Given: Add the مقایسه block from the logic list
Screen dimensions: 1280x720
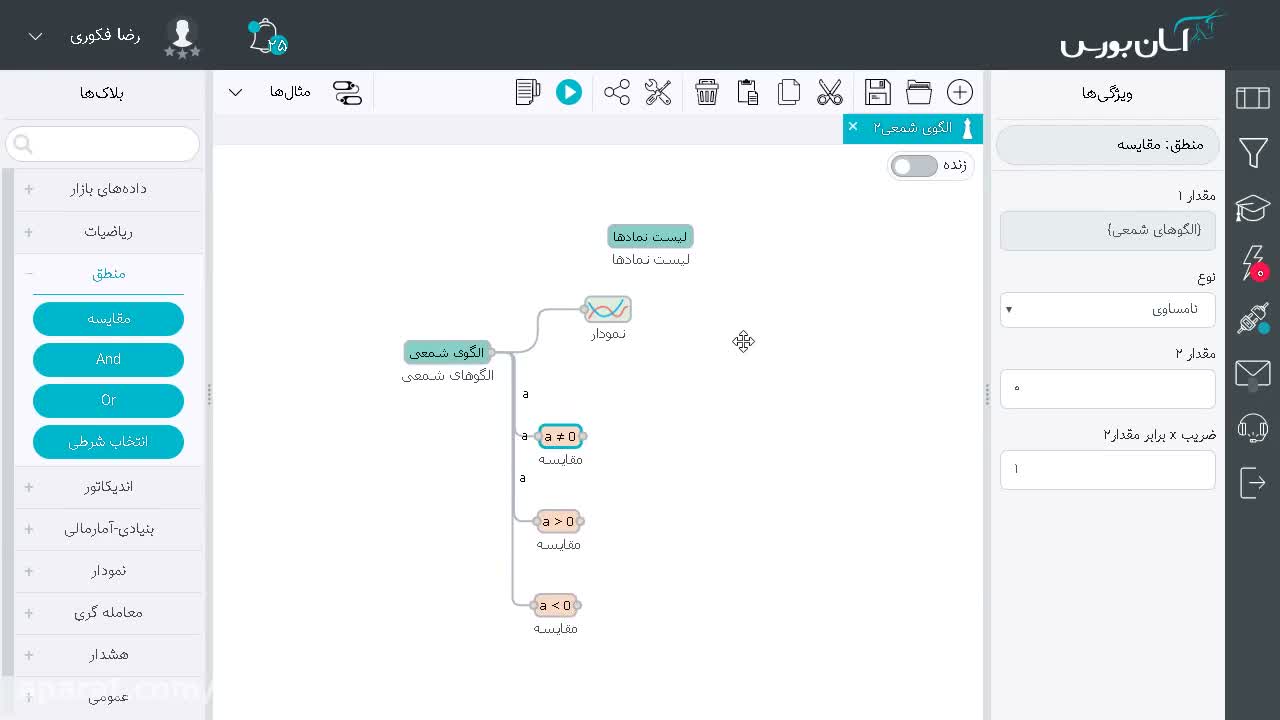Looking at the screenshot, I should 108,318.
